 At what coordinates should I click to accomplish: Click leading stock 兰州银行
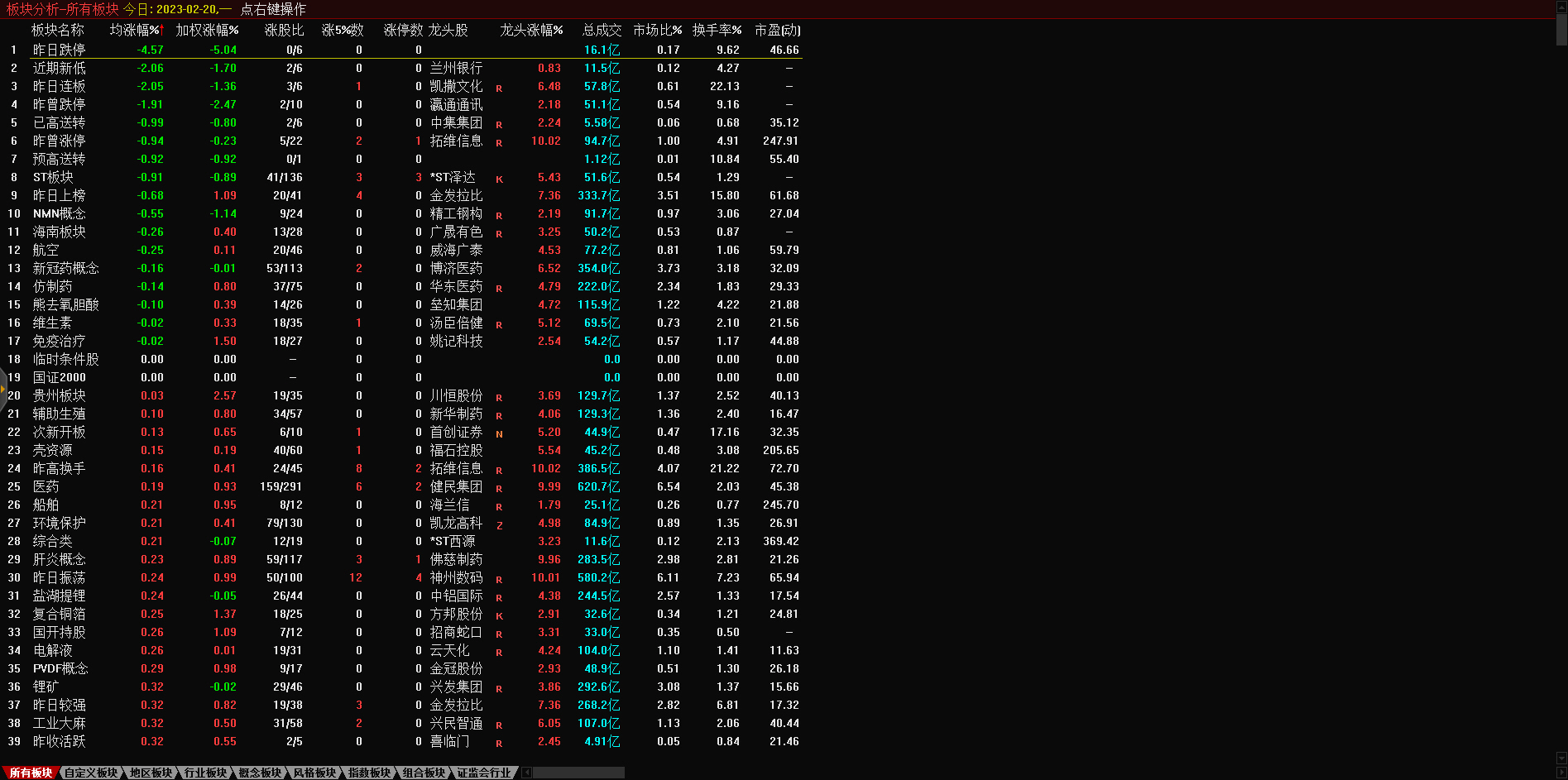[x=456, y=68]
